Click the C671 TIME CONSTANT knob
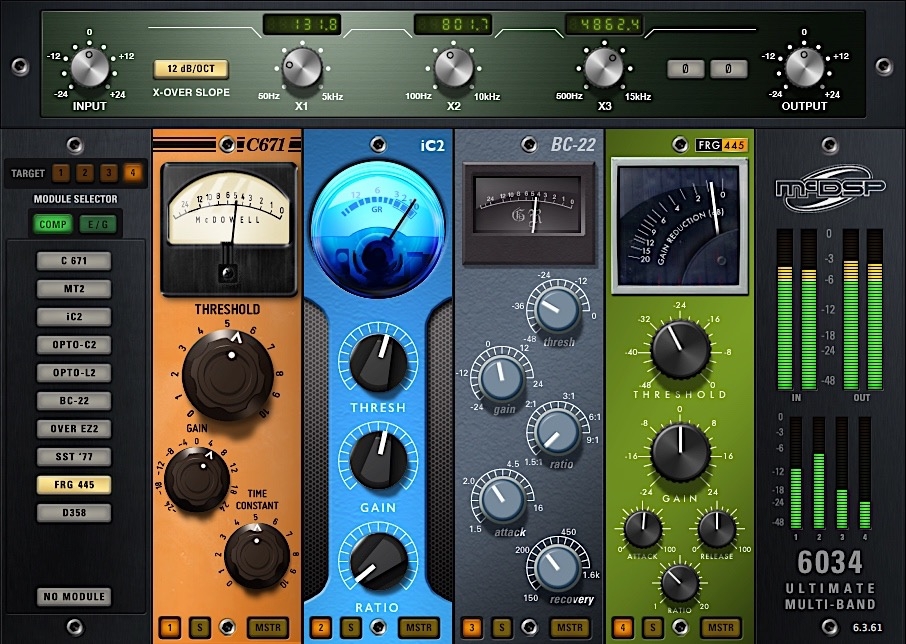The image size is (906, 644). pyautogui.click(x=257, y=556)
